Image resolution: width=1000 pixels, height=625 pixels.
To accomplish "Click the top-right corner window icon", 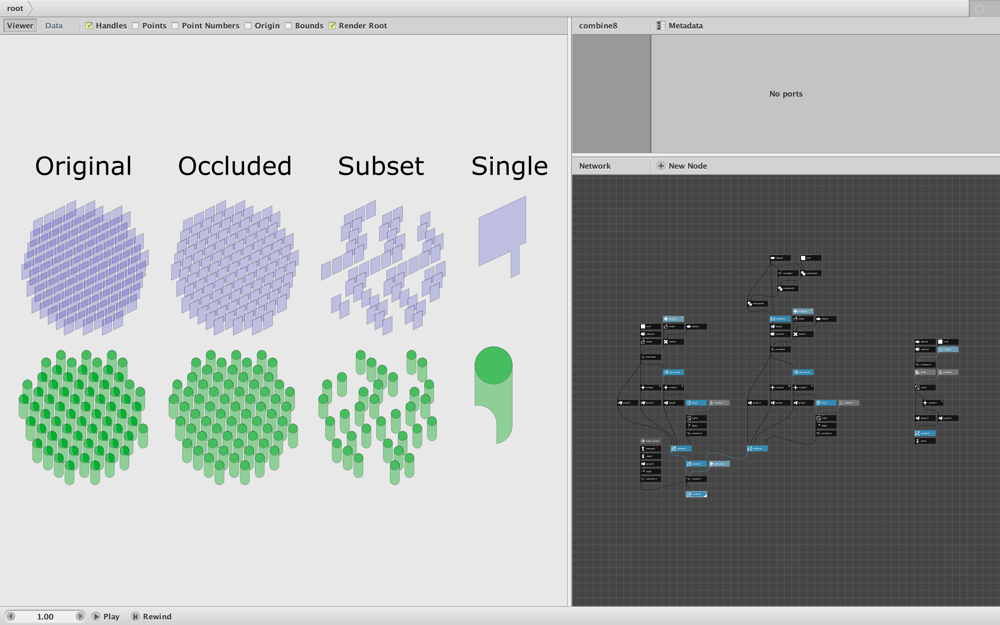I will [x=979, y=8].
